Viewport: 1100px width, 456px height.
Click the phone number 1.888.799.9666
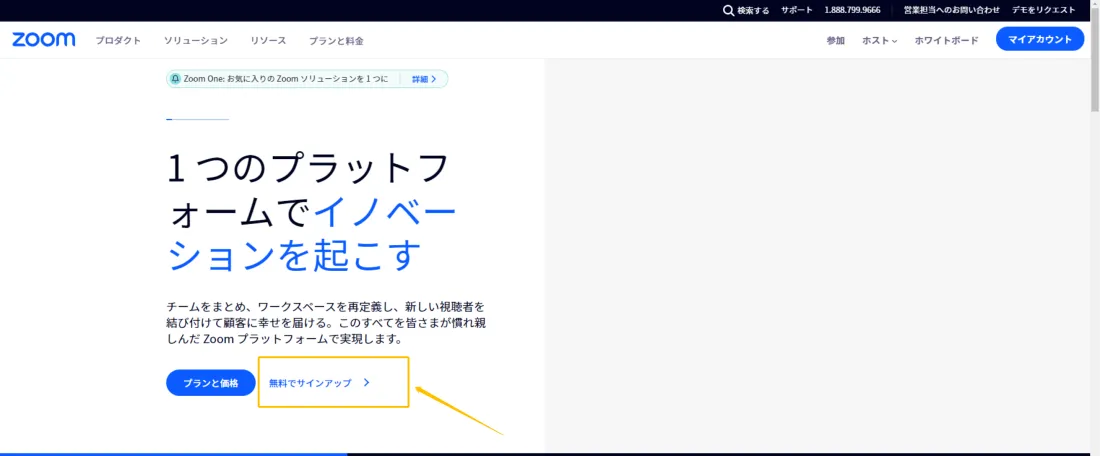(852, 10)
